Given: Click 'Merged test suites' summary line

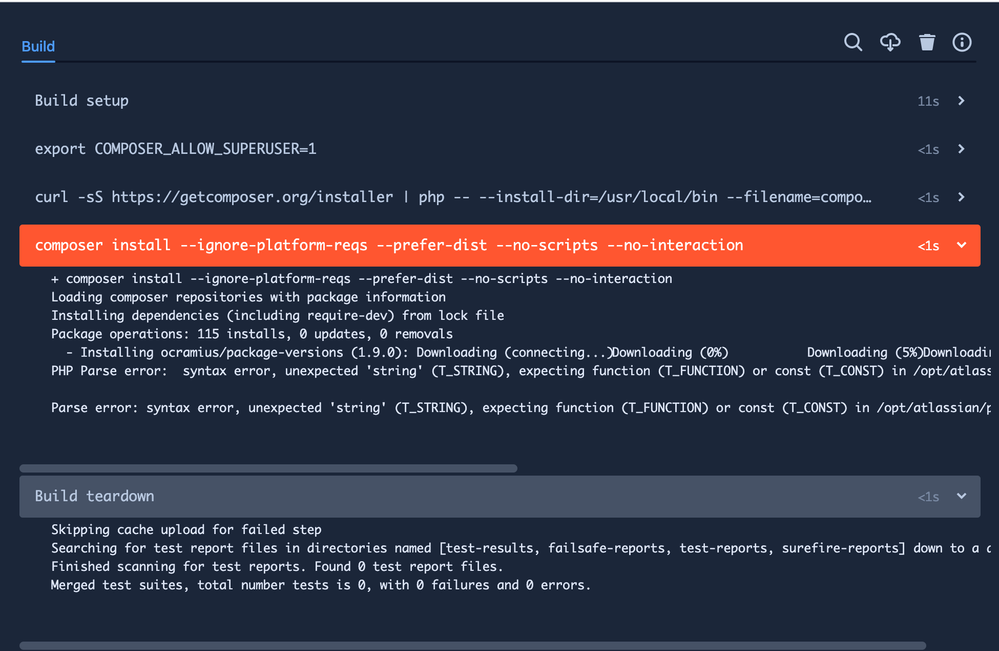Looking at the screenshot, I should (x=321, y=585).
